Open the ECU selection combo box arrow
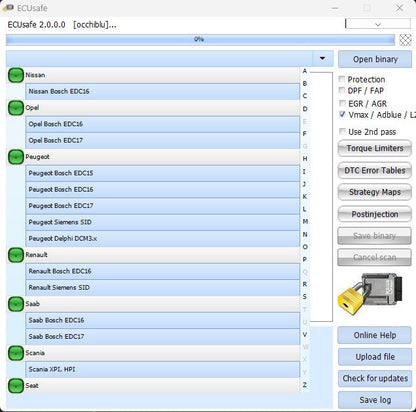416x412 pixels. click(x=322, y=59)
